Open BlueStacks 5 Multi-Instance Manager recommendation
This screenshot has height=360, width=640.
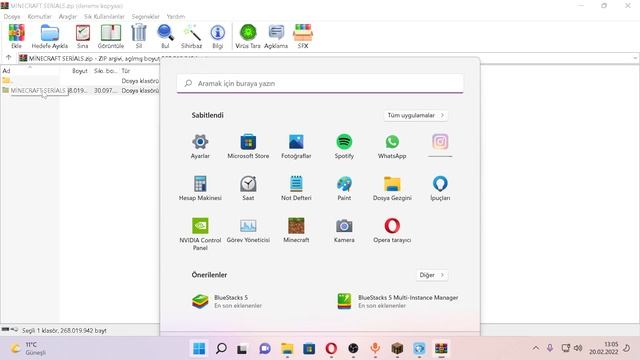click(398, 301)
